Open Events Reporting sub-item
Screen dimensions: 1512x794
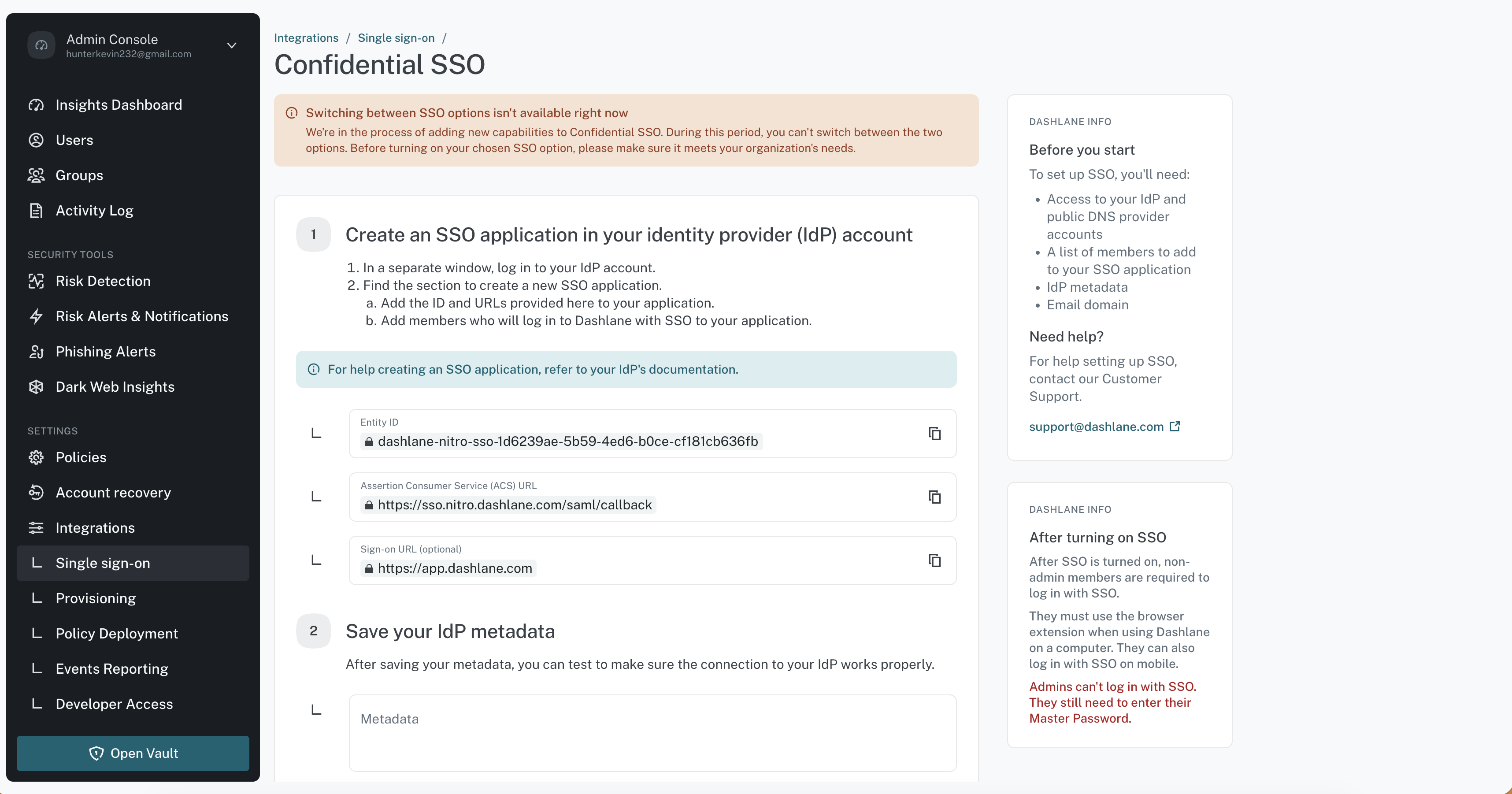point(133,668)
